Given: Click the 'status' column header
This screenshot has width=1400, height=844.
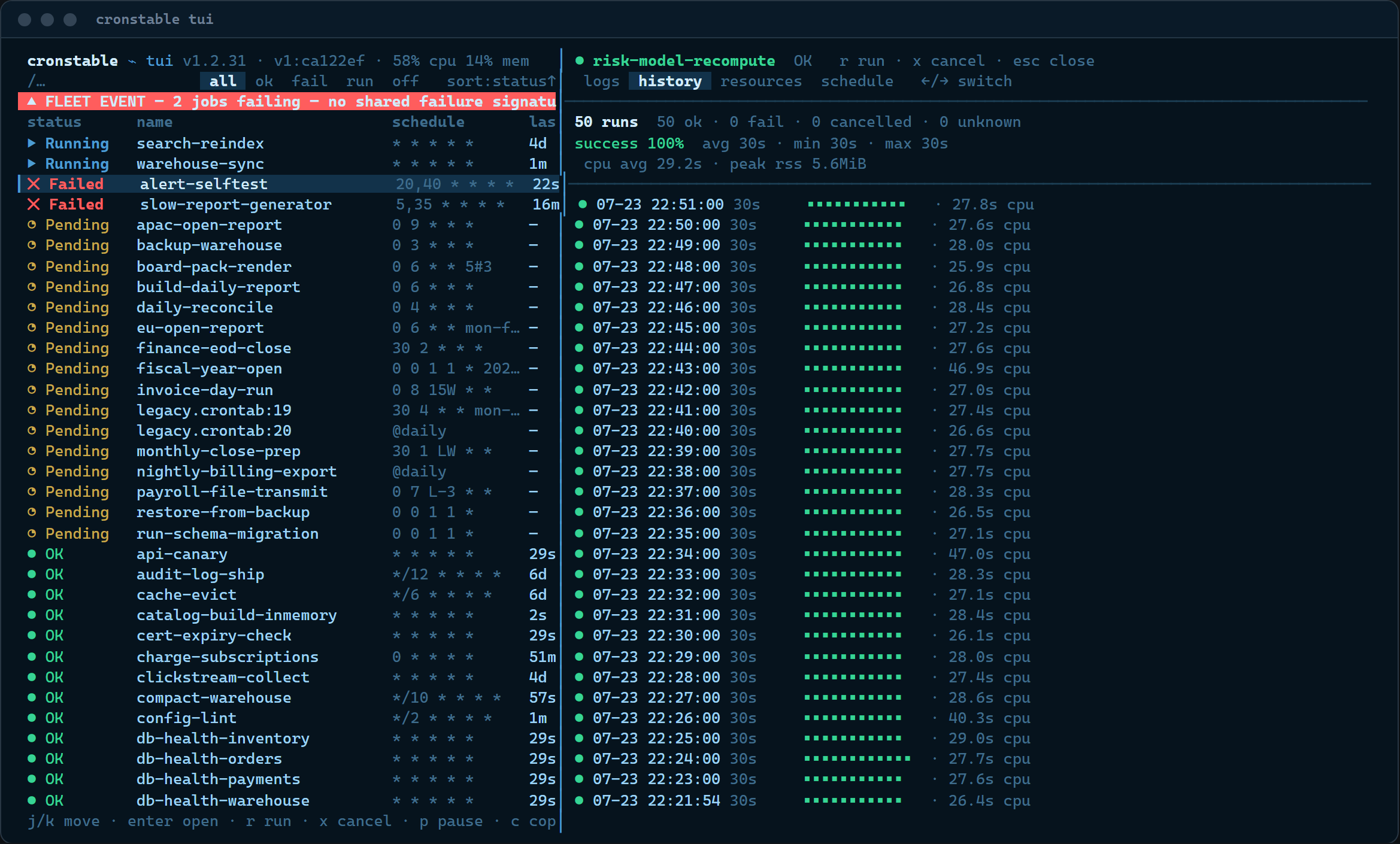Looking at the screenshot, I should (x=54, y=122).
